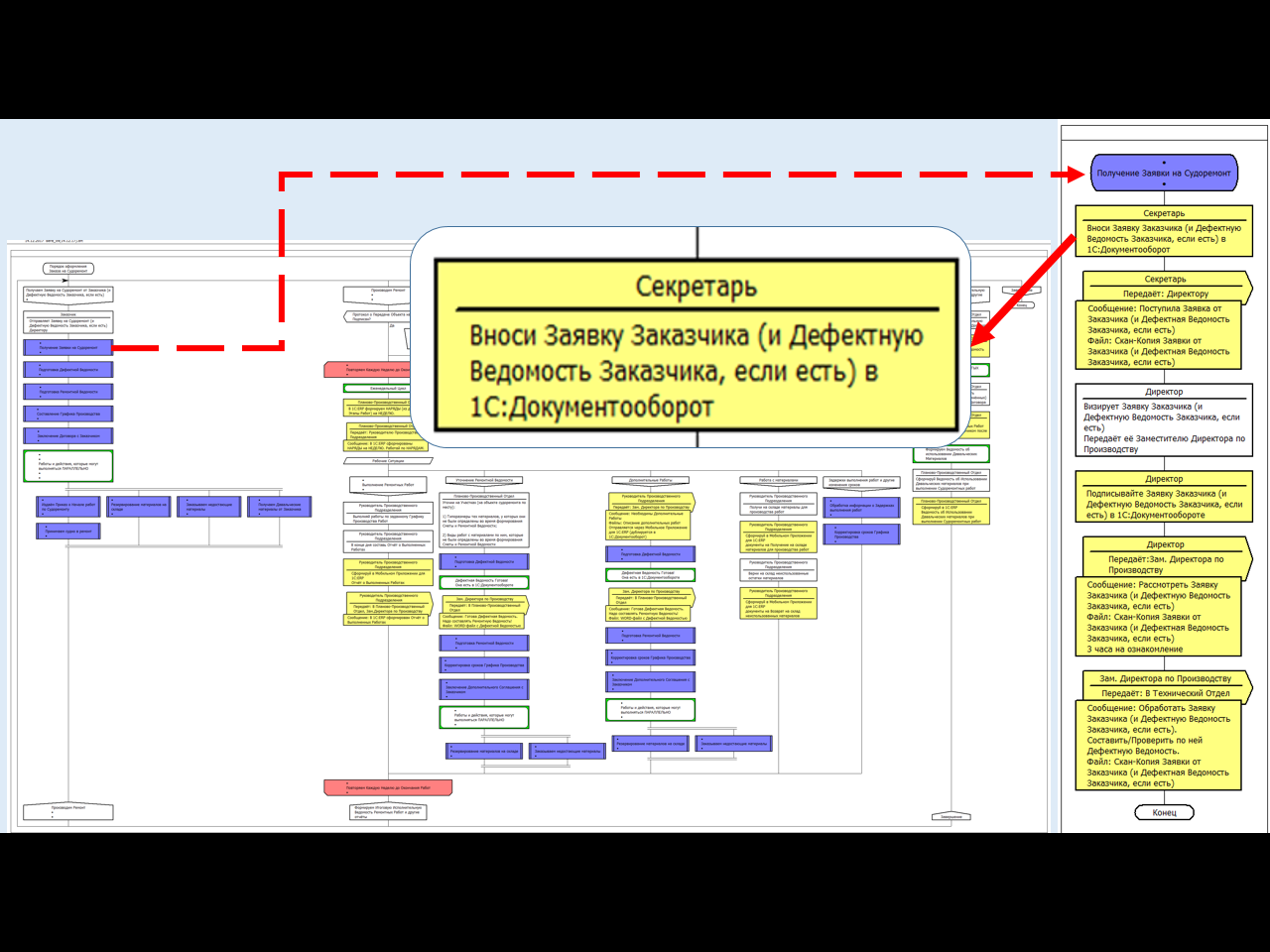Click bottom pink Повторяем Каждую Неделю block
The height and width of the screenshot is (952, 1270).
click(x=388, y=787)
